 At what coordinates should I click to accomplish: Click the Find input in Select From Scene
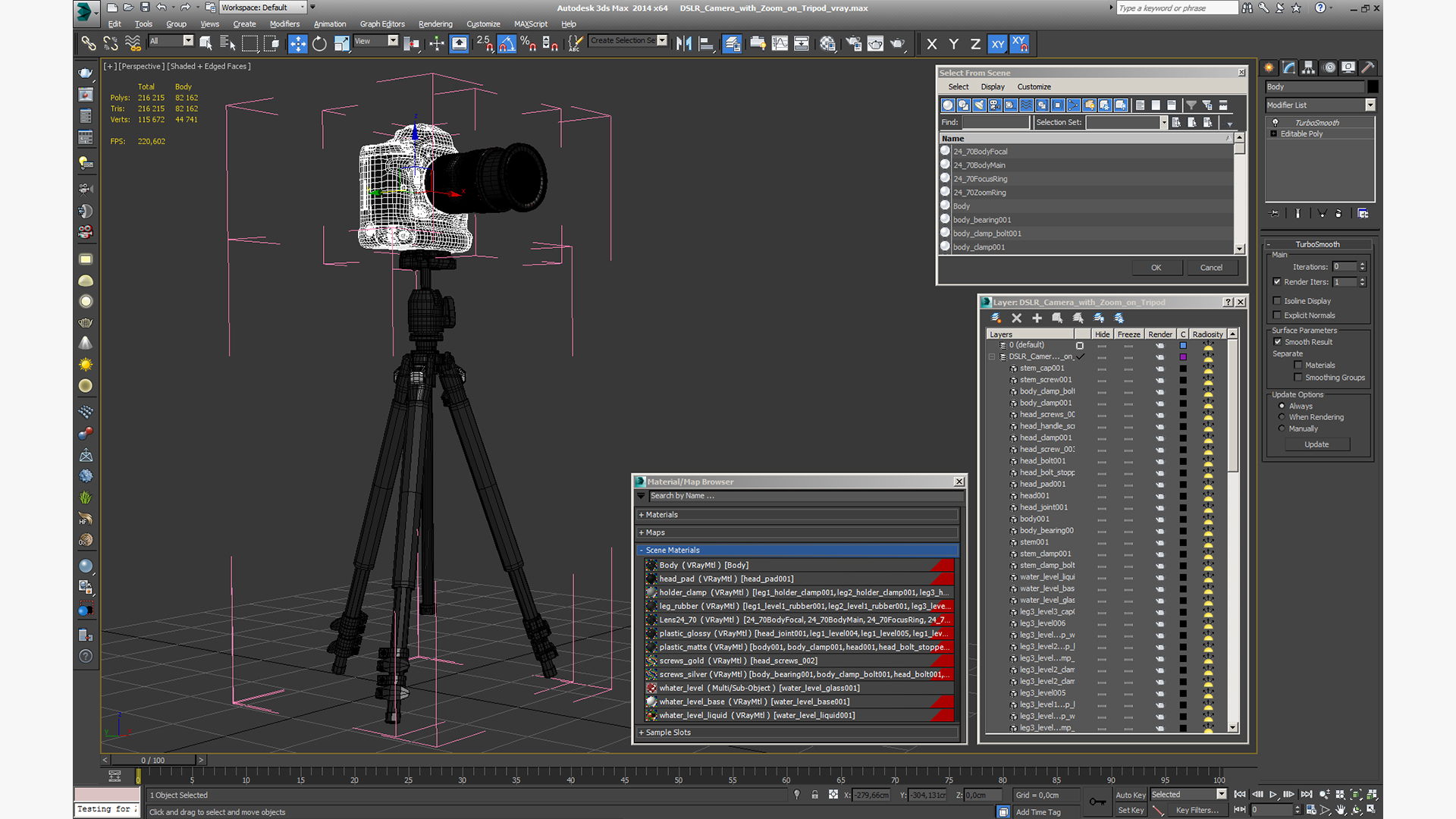coord(996,122)
